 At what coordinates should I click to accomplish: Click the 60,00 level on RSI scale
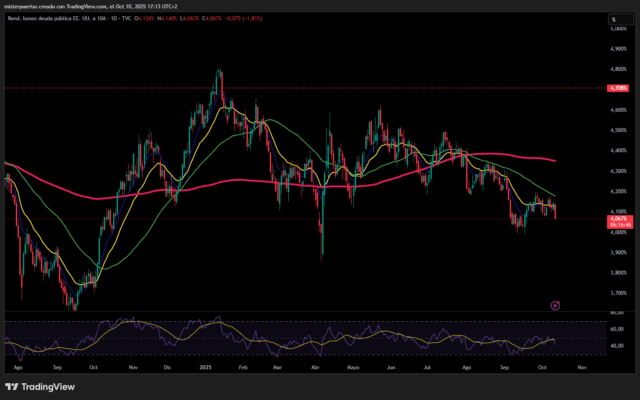[x=617, y=328]
